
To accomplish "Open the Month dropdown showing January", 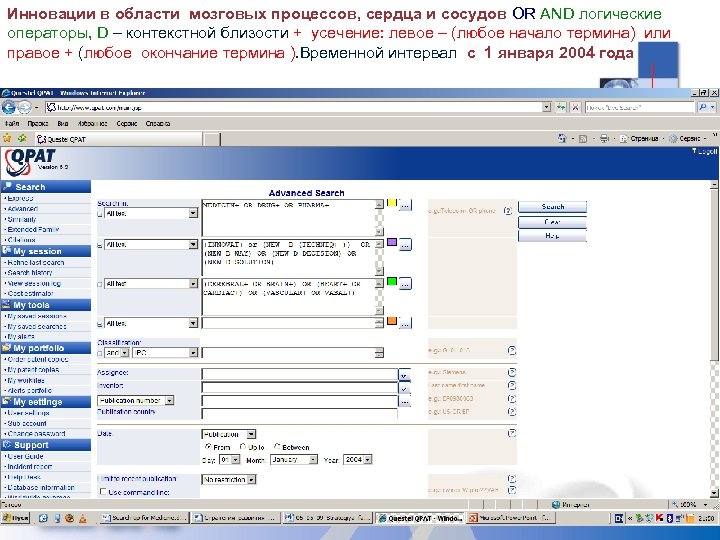I will pyautogui.click(x=294, y=459).
